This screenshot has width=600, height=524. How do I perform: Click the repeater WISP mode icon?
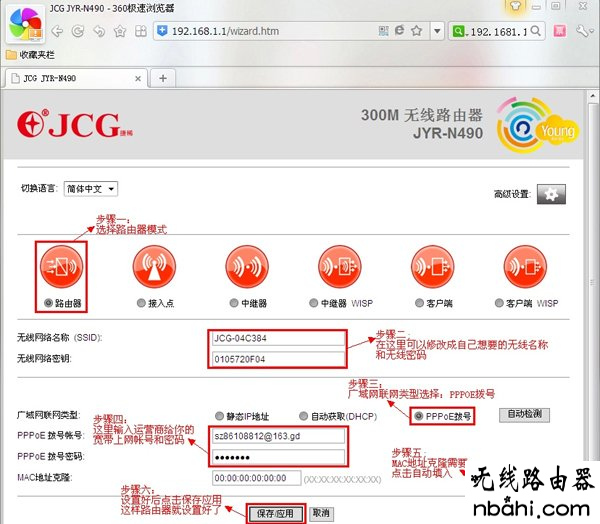coord(339,266)
